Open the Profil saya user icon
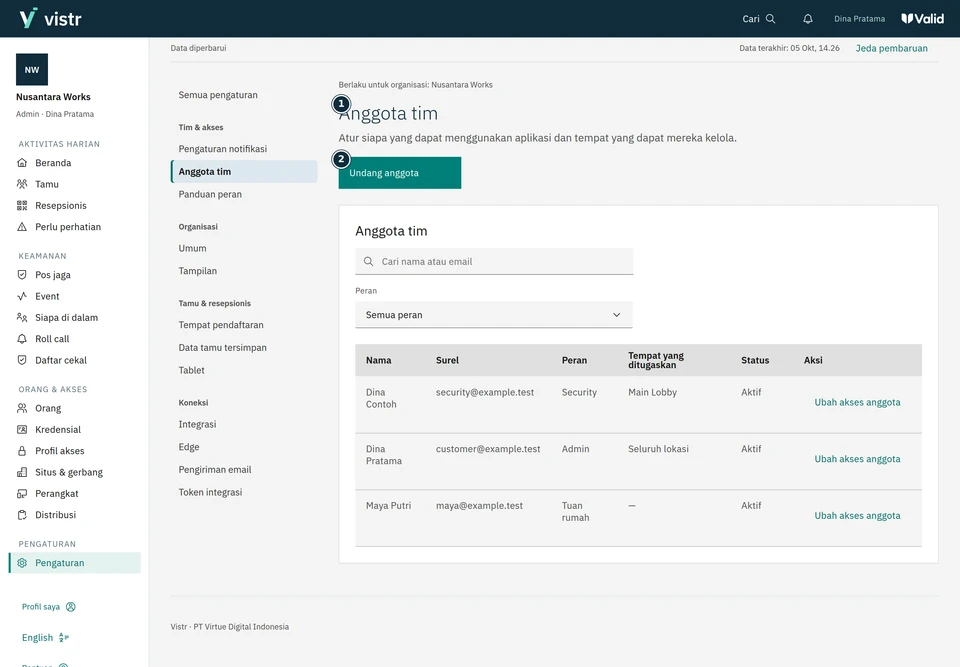 [71, 607]
